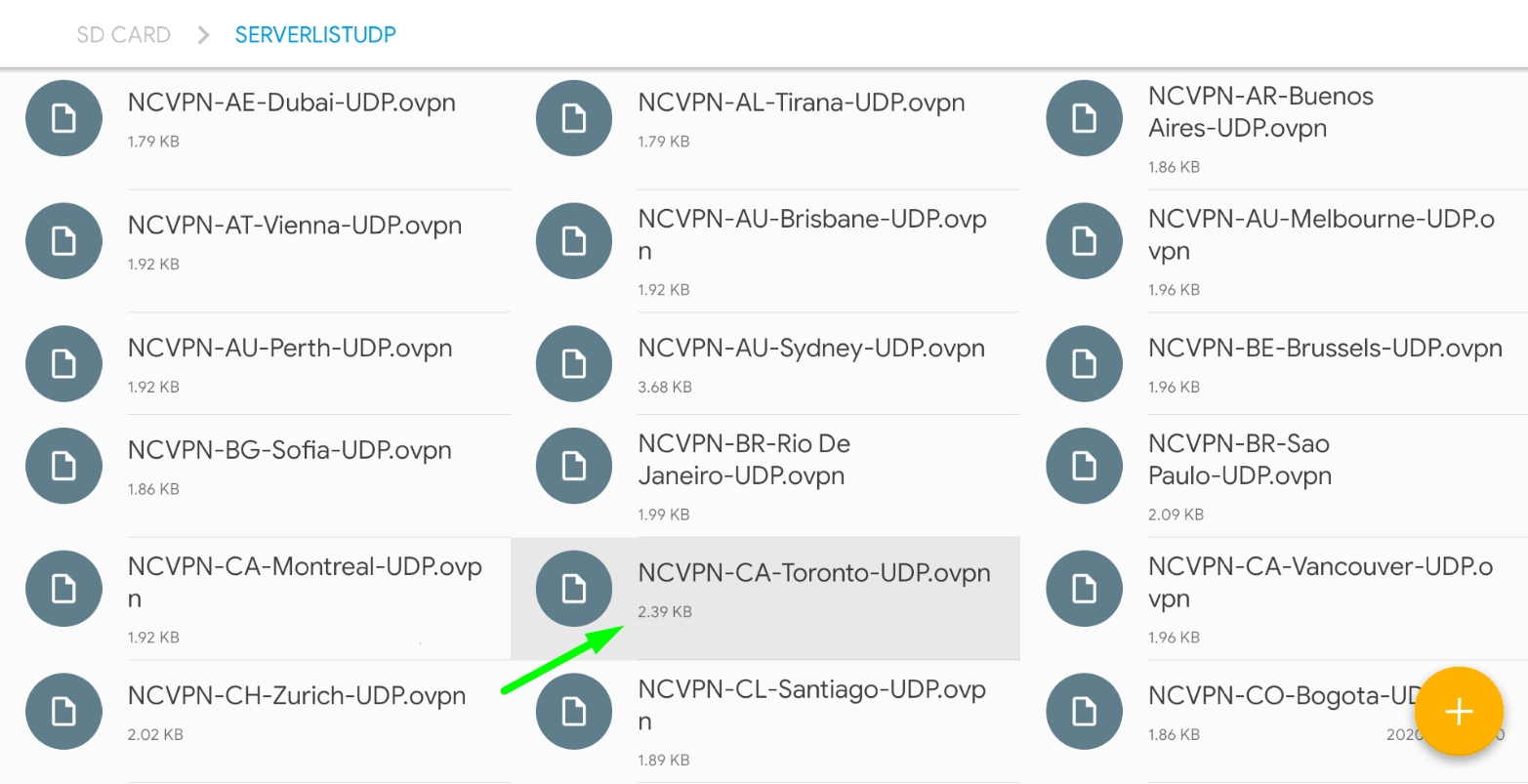Open NCVPN-AU-Melbourne-UDP.ovpn file name
1528x784 pixels.
(x=1321, y=235)
